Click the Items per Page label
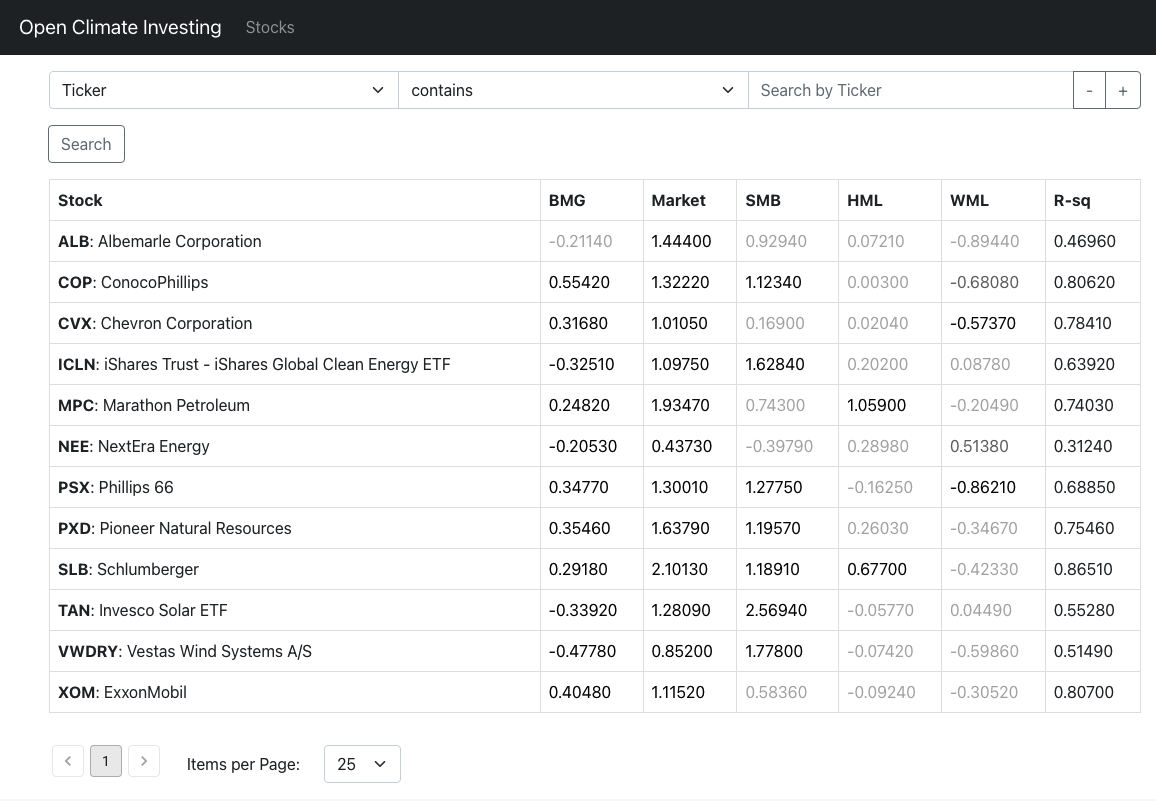The height and width of the screenshot is (801, 1156). click(243, 764)
